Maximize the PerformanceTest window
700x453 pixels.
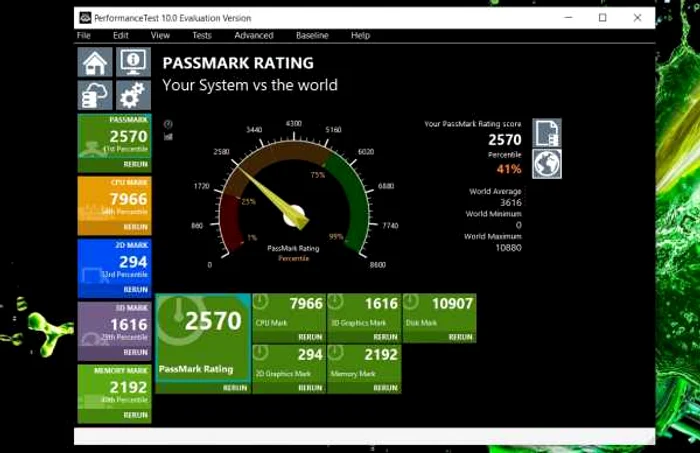click(603, 17)
